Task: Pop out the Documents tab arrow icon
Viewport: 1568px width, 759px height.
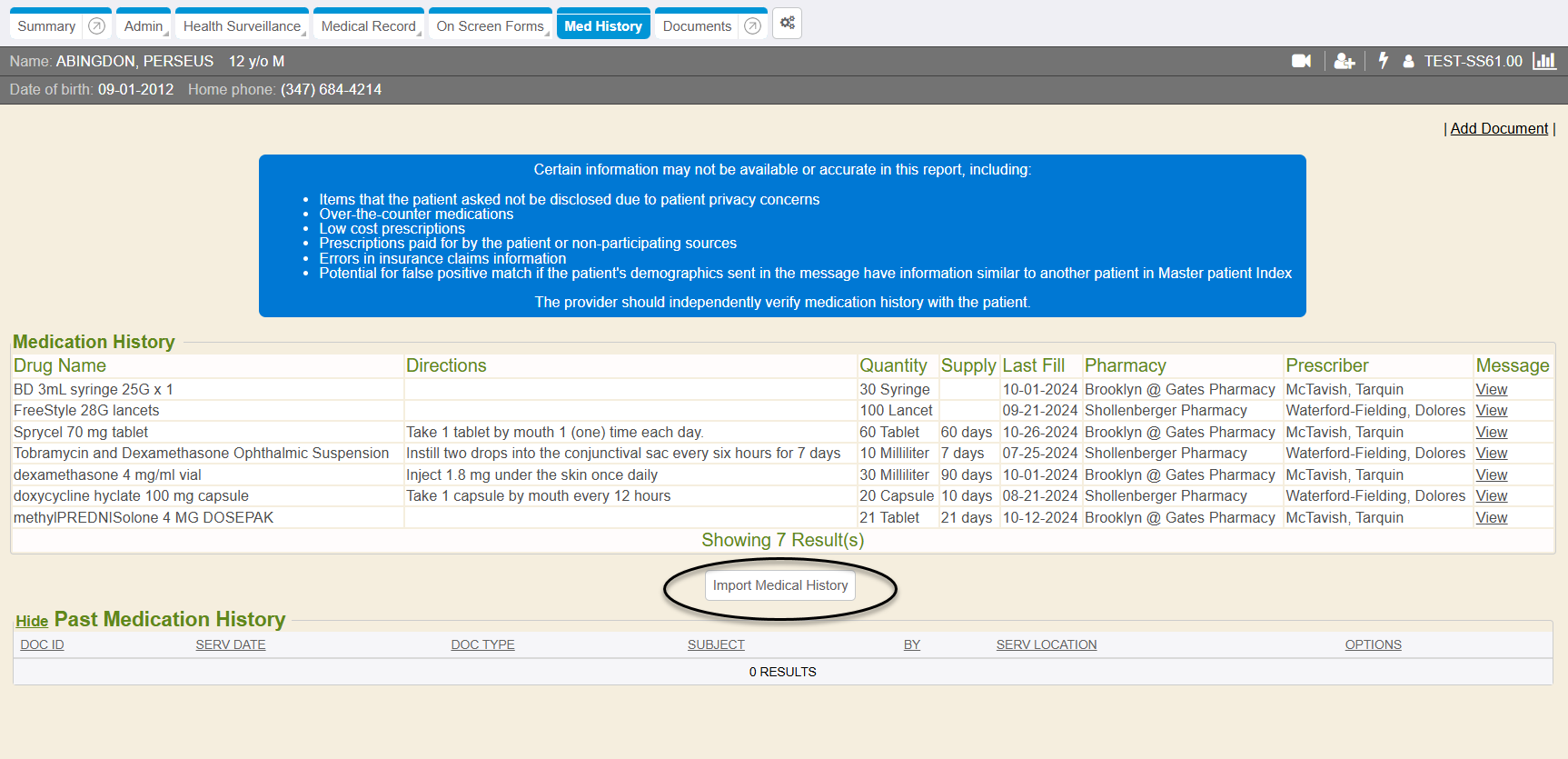Action: tap(752, 26)
